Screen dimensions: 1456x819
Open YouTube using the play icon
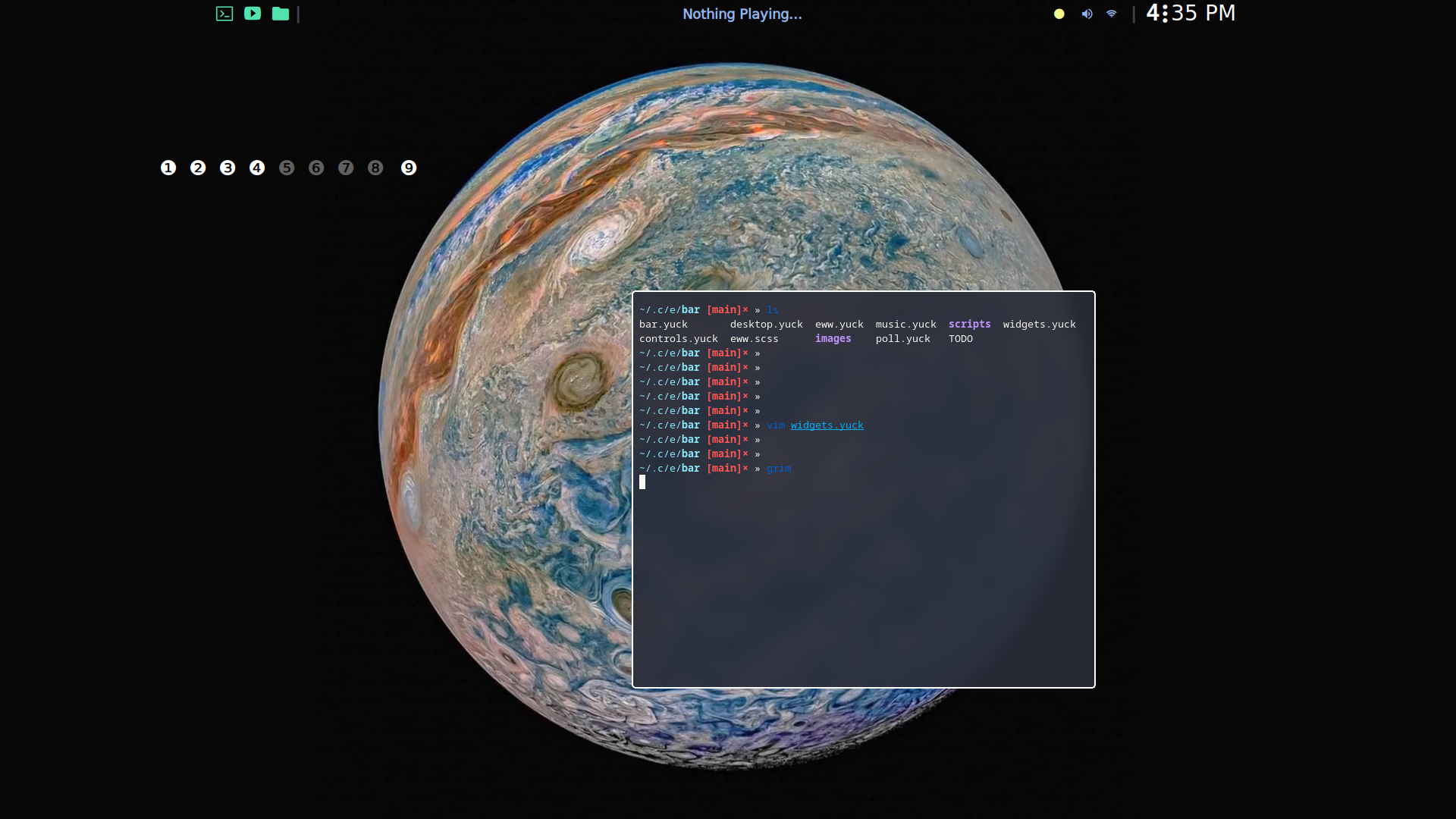(253, 14)
